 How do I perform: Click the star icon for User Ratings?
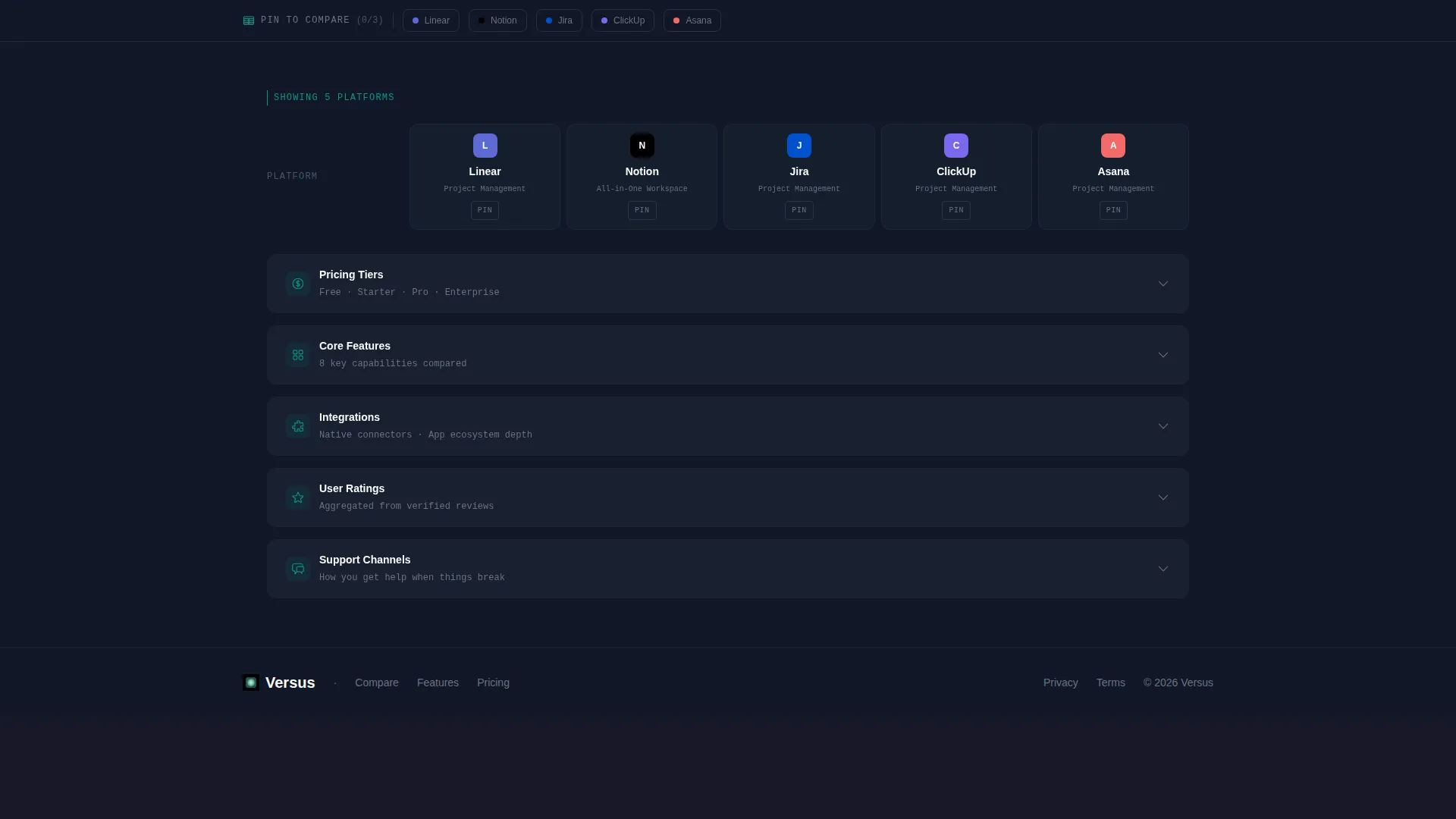tap(298, 497)
